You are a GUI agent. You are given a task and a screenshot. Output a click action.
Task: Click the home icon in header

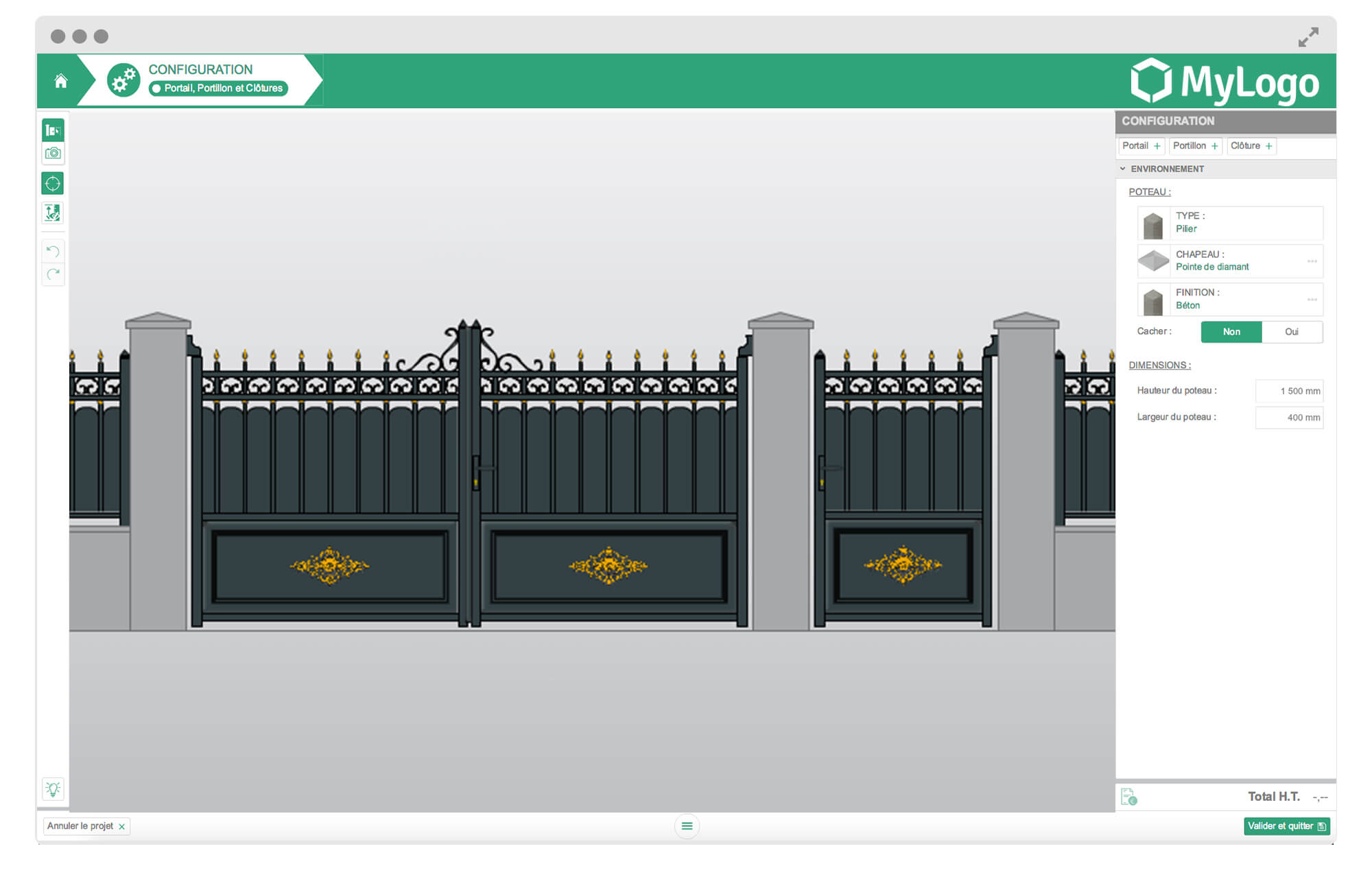[61, 82]
